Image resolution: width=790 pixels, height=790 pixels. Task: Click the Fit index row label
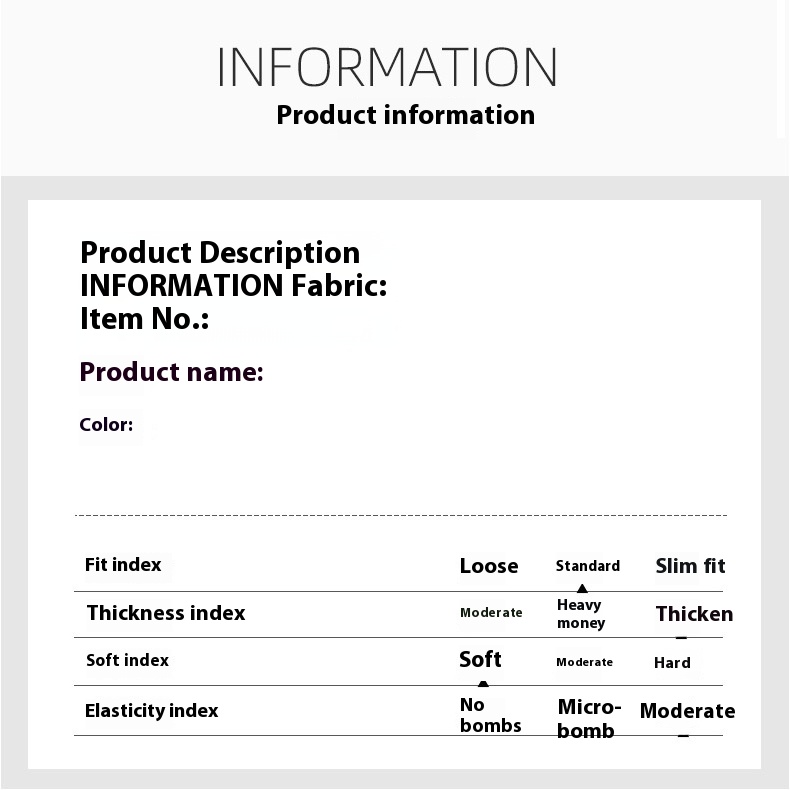[x=123, y=565]
